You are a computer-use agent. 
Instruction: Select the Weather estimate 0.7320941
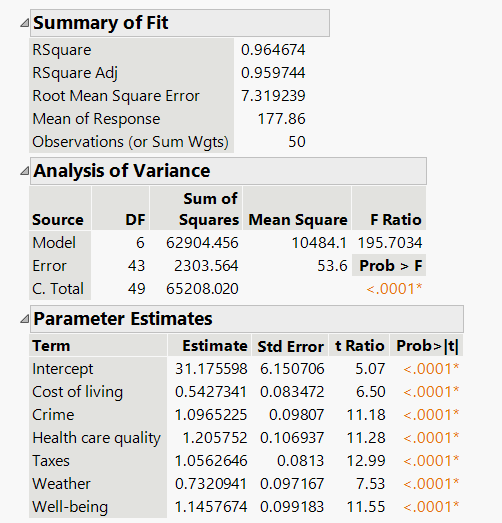pyautogui.click(x=211, y=484)
